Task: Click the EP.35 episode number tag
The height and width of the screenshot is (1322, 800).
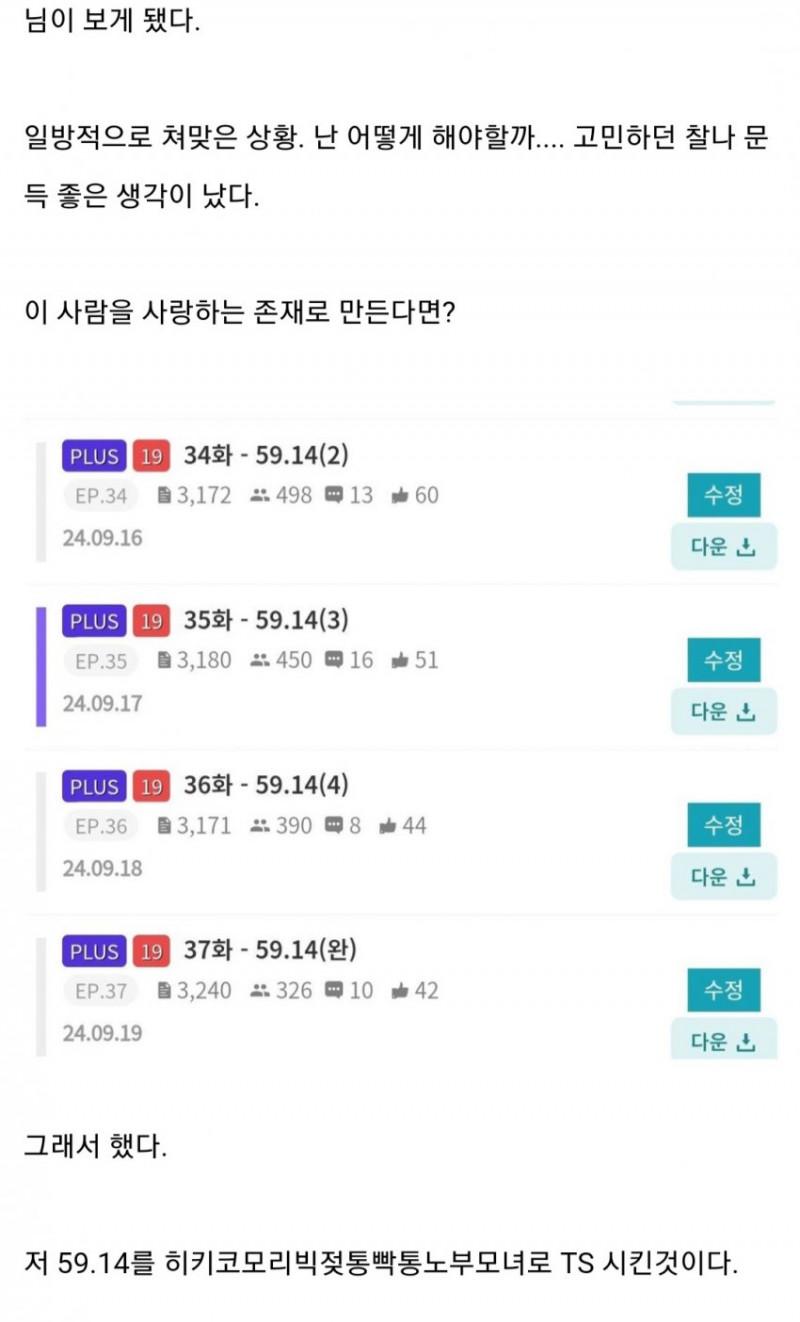Action: pyautogui.click(x=101, y=661)
